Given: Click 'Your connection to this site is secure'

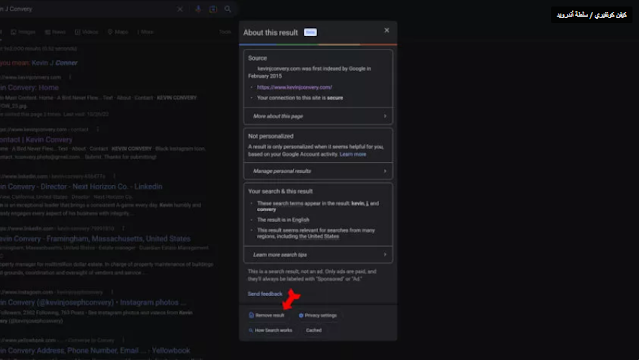Looking at the screenshot, I should [300, 98].
